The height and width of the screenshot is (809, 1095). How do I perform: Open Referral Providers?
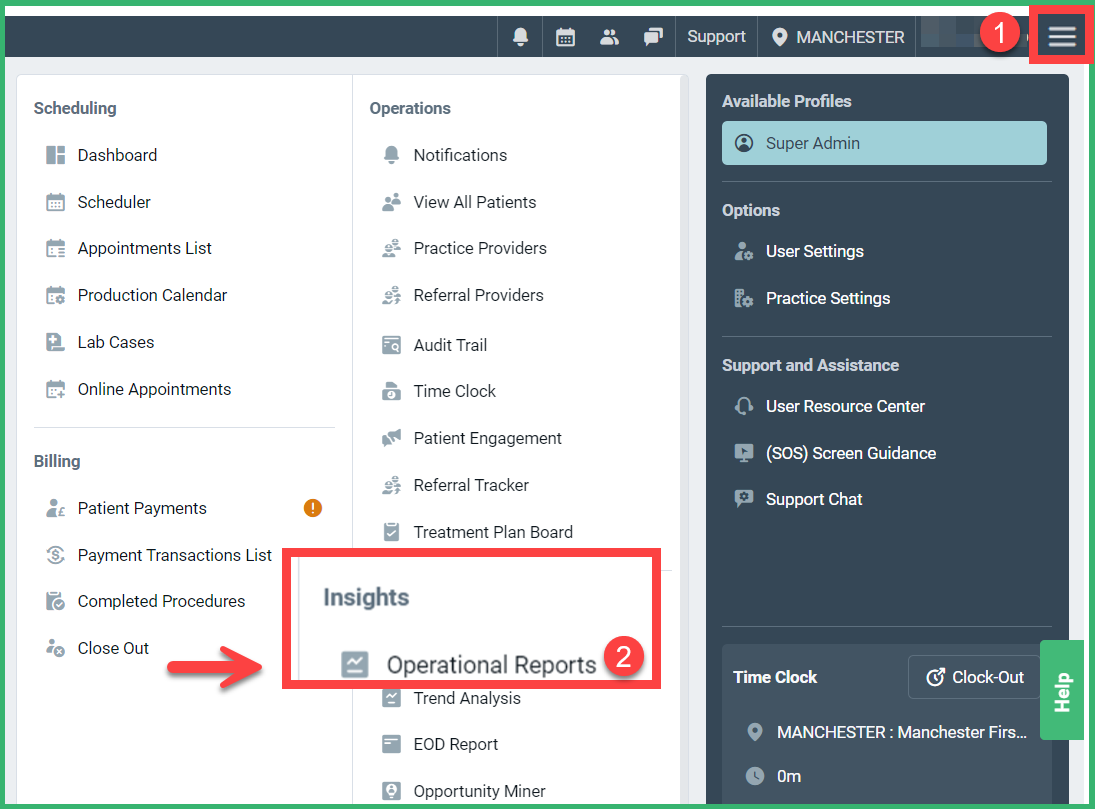pos(478,295)
